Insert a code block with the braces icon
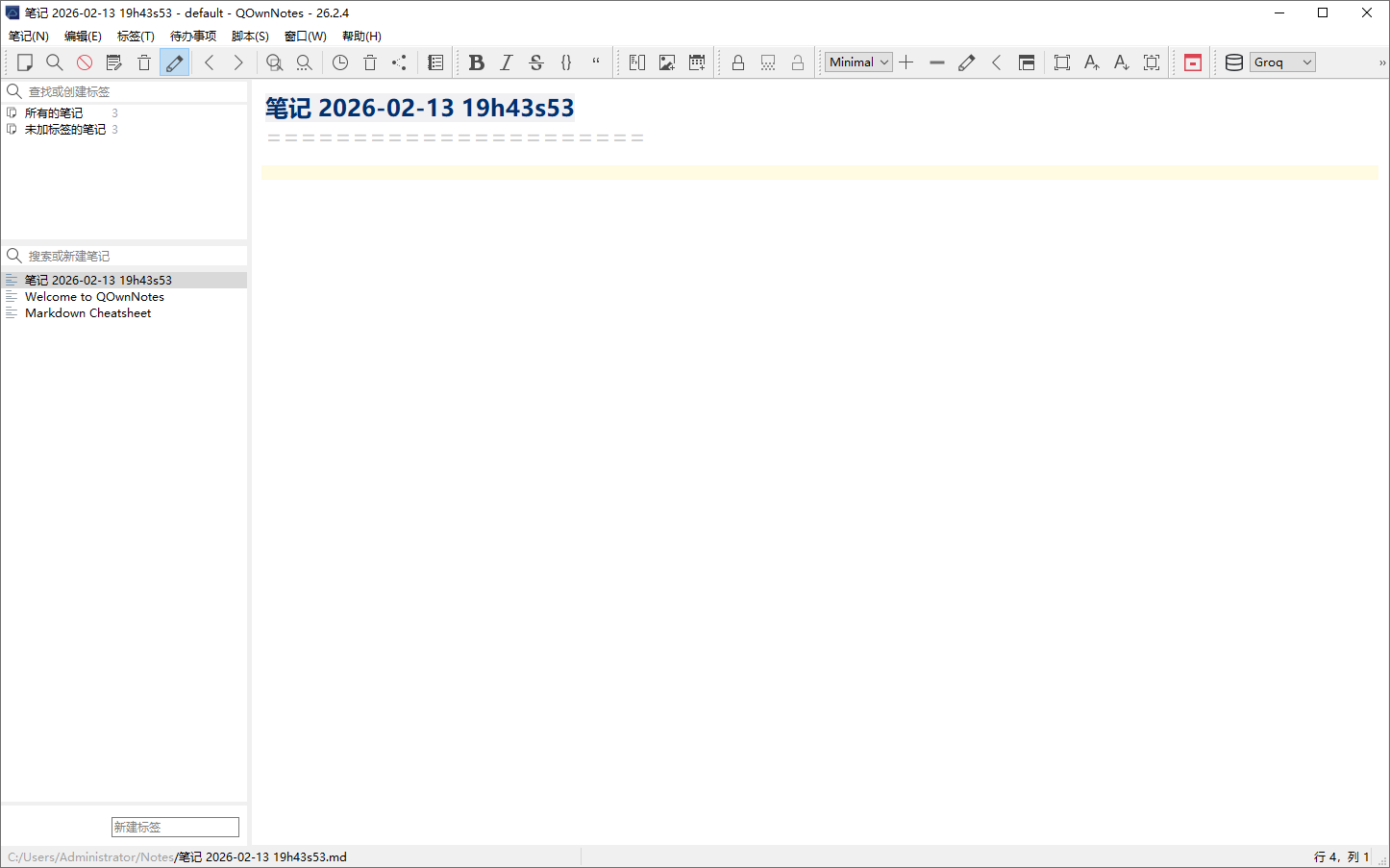 point(566,62)
